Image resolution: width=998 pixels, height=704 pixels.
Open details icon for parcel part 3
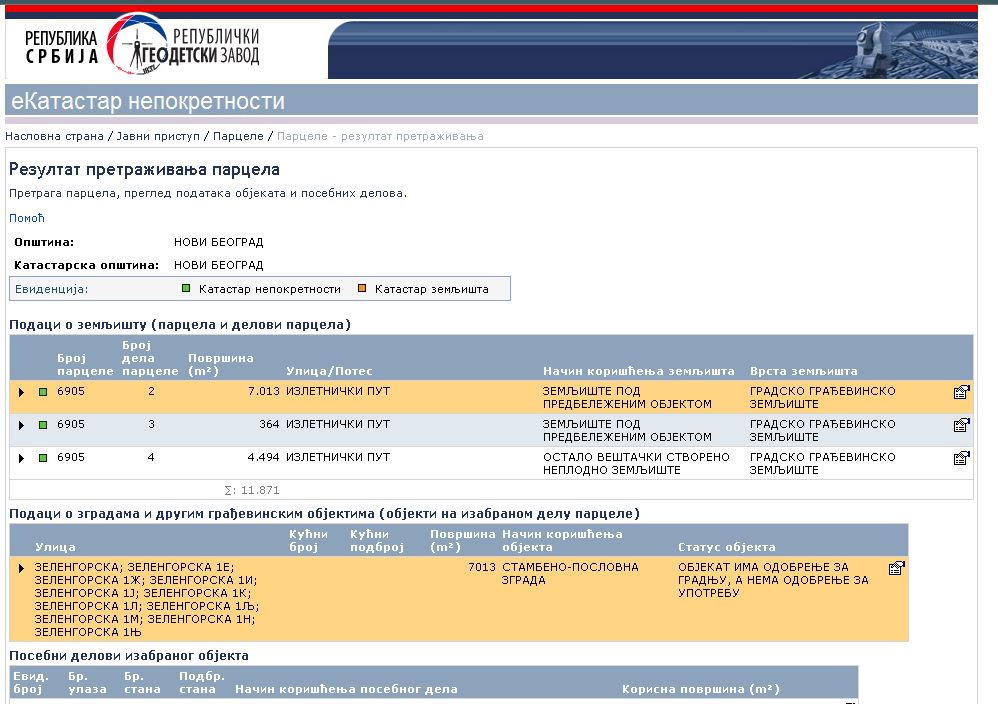961,425
